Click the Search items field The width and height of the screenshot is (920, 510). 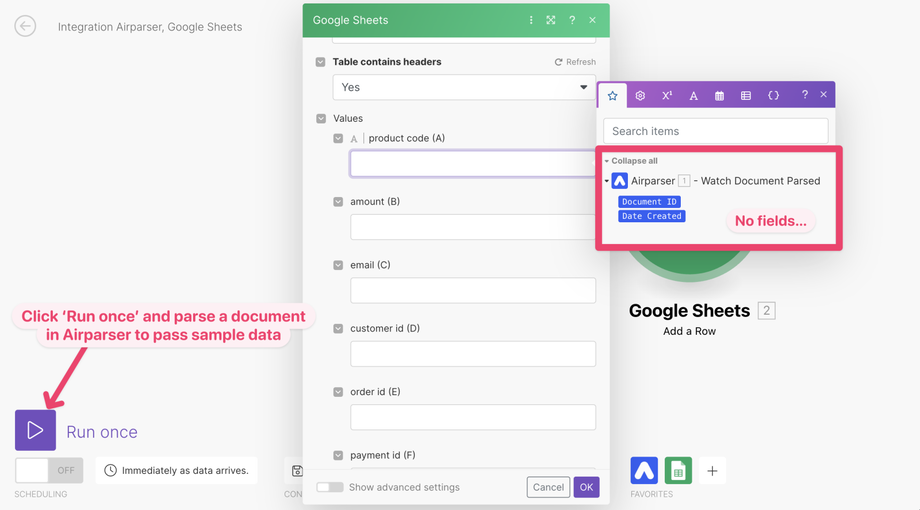[x=716, y=131]
